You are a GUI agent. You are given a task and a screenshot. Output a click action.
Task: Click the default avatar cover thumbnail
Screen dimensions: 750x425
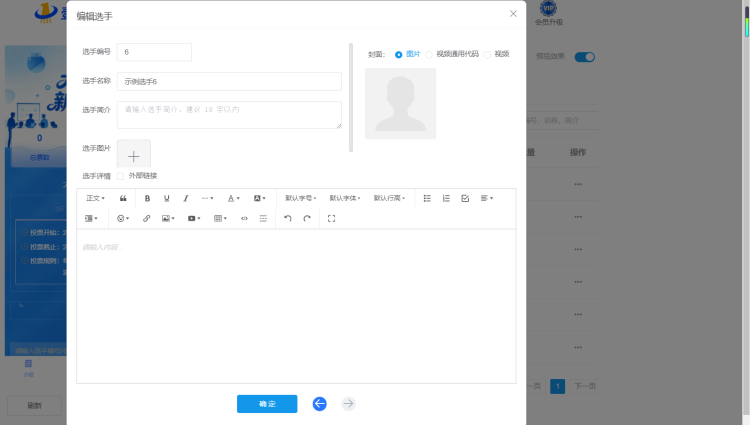(x=400, y=103)
